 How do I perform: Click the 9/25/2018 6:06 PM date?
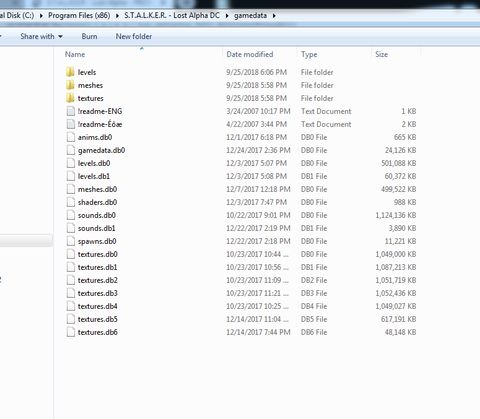pyautogui.click(x=256, y=72)
